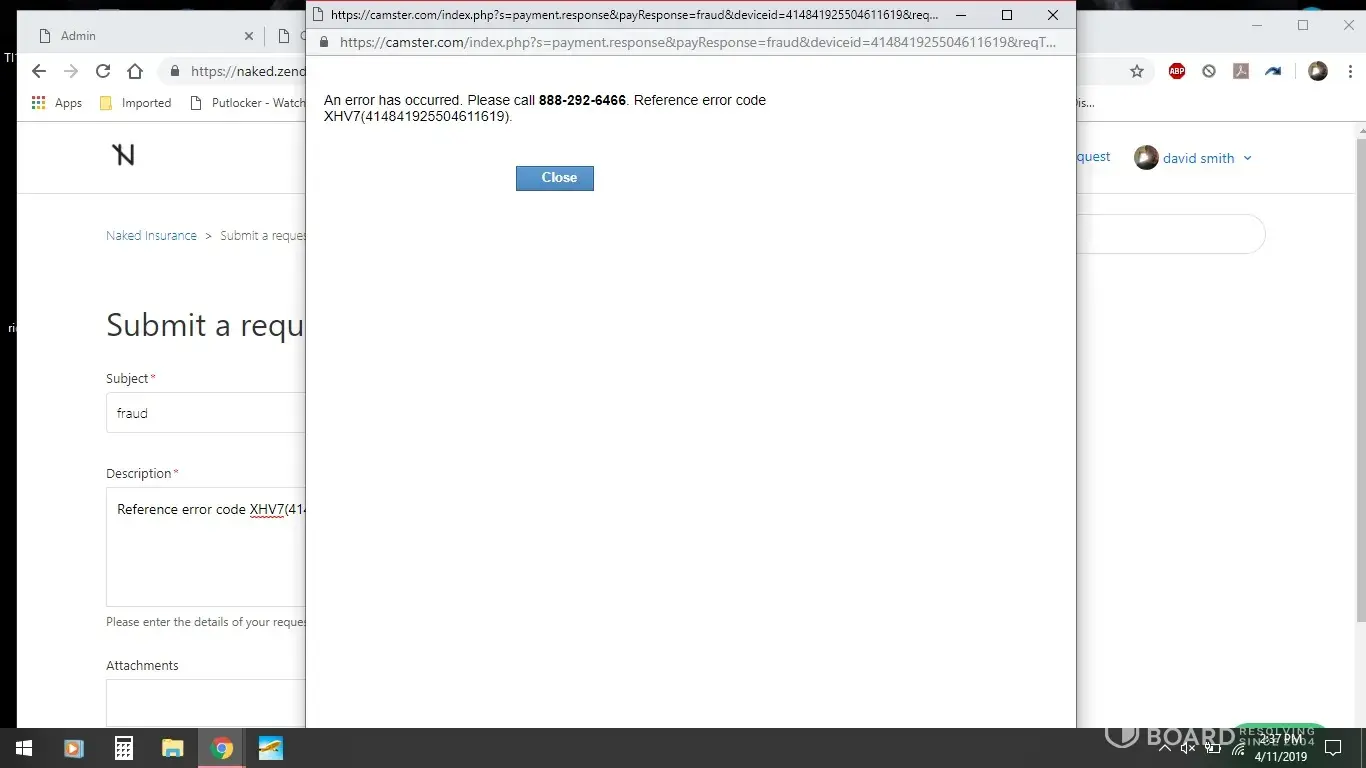Screen dimensions: 1366x768
Task: Open the taskbar clock showing 4/11/2019
Action: click(x=1281, y=748)
